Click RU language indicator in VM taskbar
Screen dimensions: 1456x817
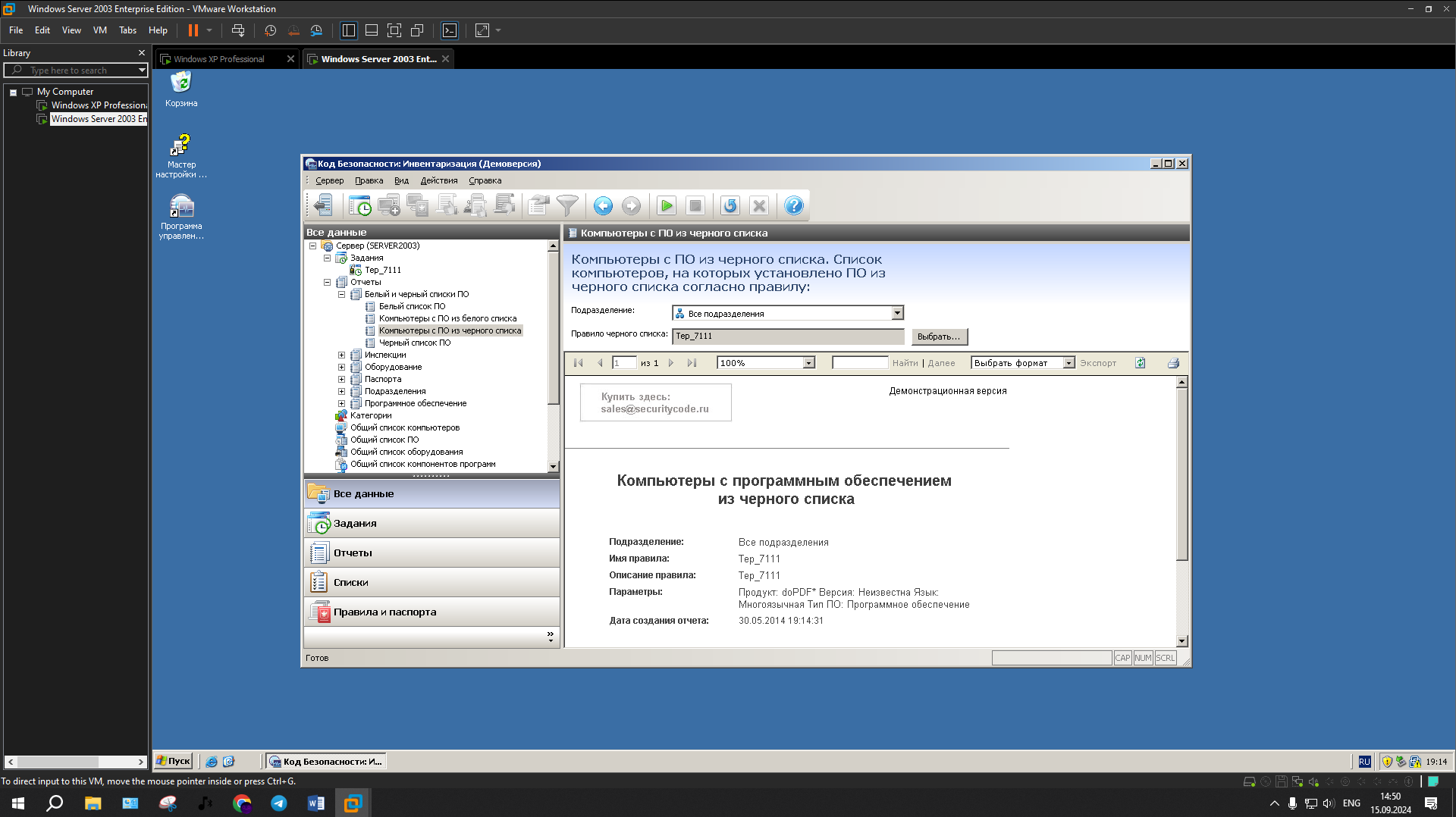click(1364, 762)
